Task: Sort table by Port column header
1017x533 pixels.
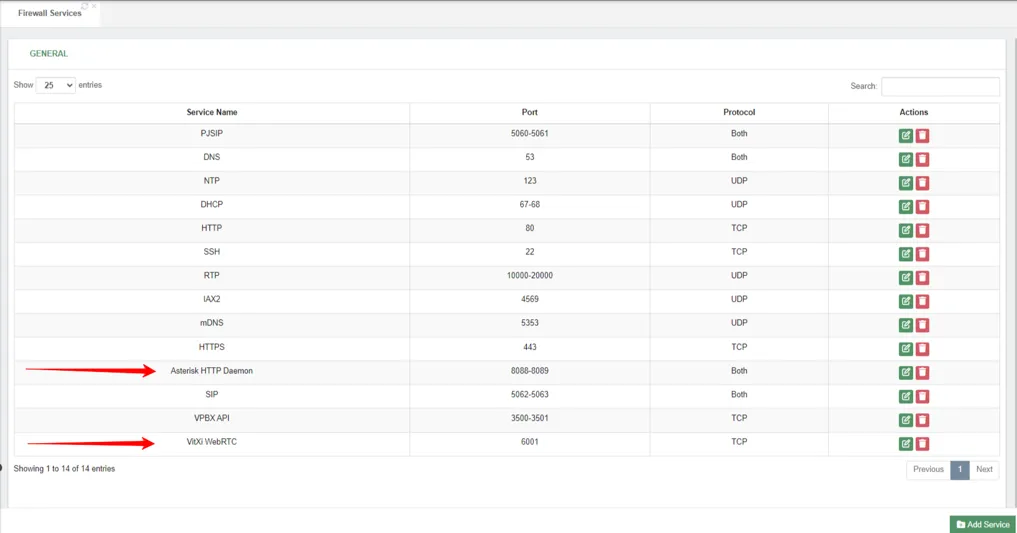Action: tap(529, 112)
